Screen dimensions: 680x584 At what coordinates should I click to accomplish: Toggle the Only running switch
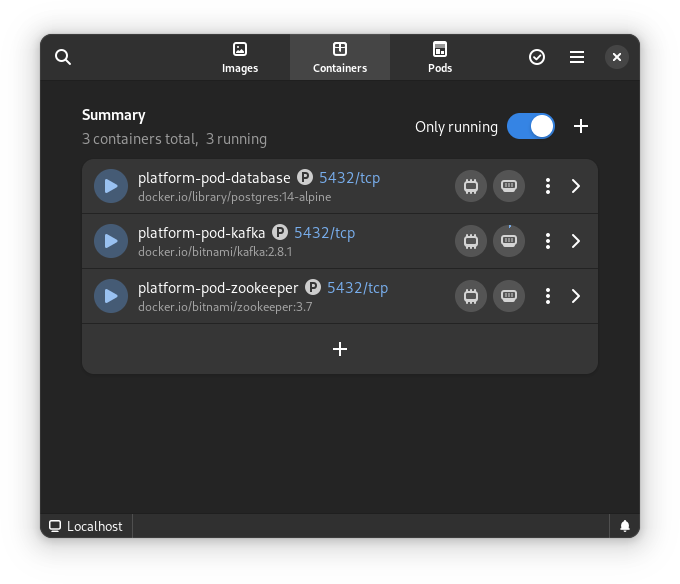tap(530, 126)
